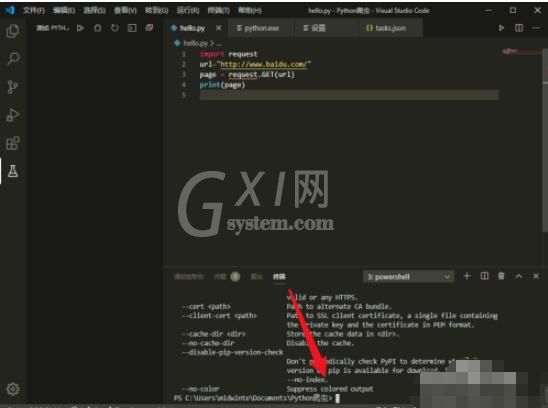Click the minimap preview in editor
This screenshot has height=408, width=548.
(521, 52)
